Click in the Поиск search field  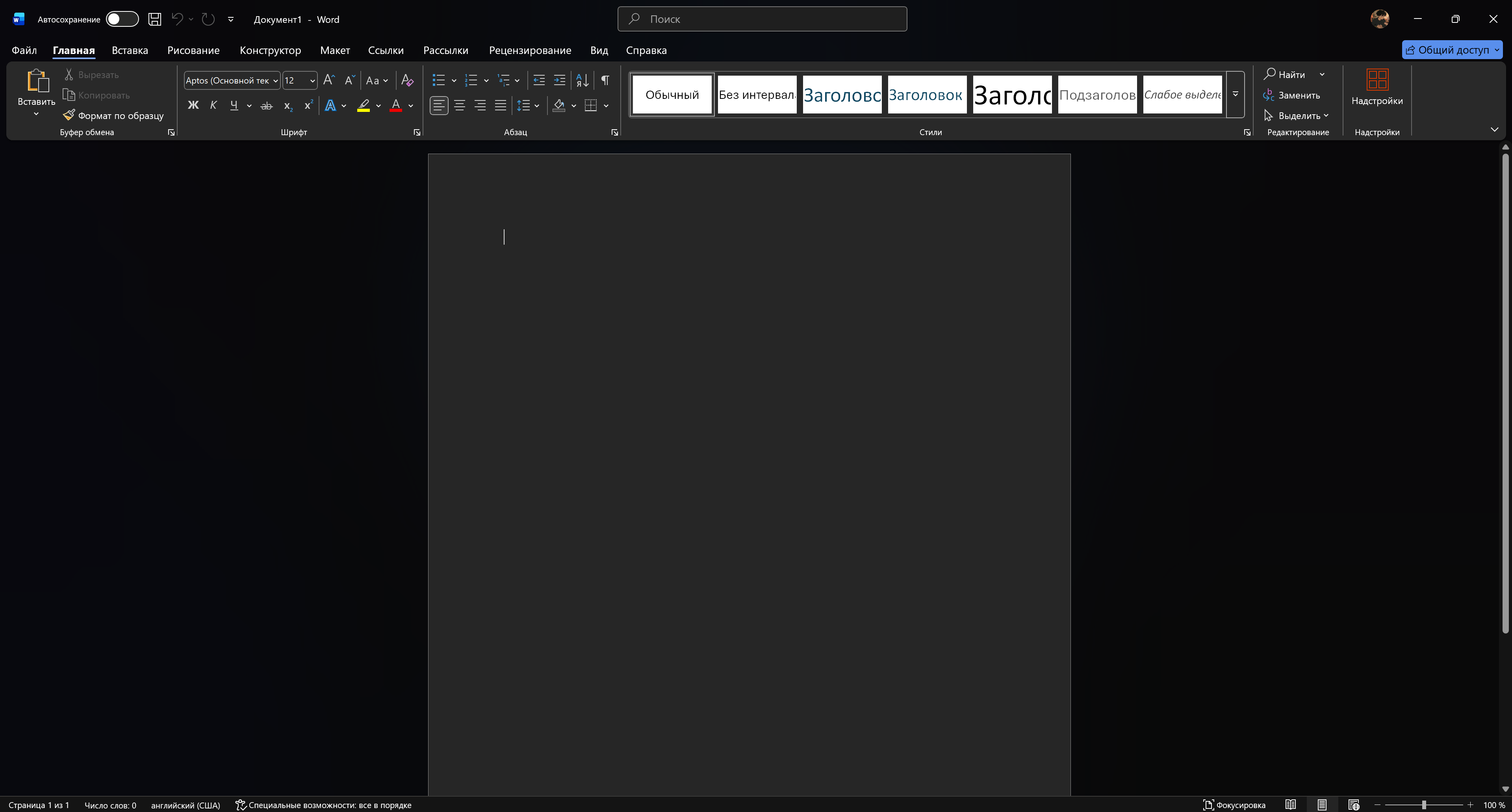click(762, 19)
